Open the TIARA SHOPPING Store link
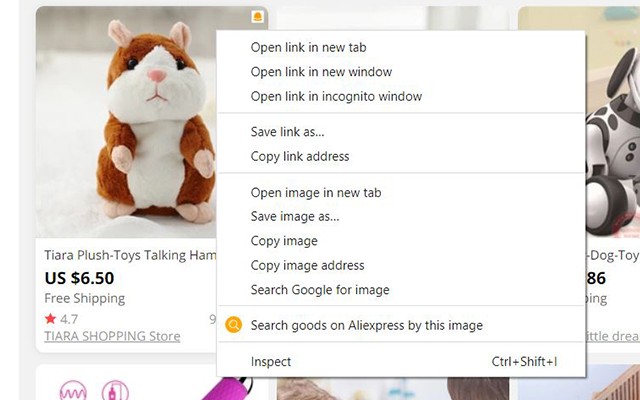This screenshot has width=640, height=400. click(112, 336)
